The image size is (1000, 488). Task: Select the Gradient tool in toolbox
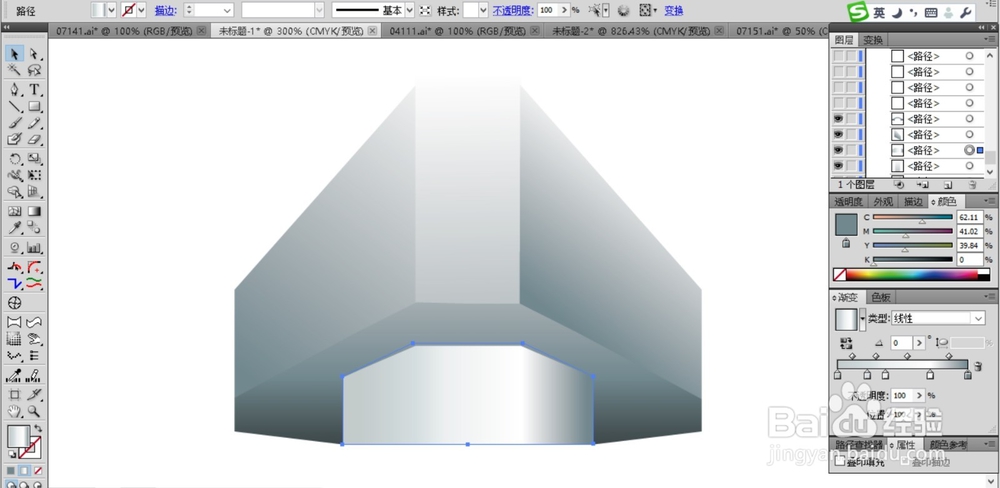[x=34, y=211]
